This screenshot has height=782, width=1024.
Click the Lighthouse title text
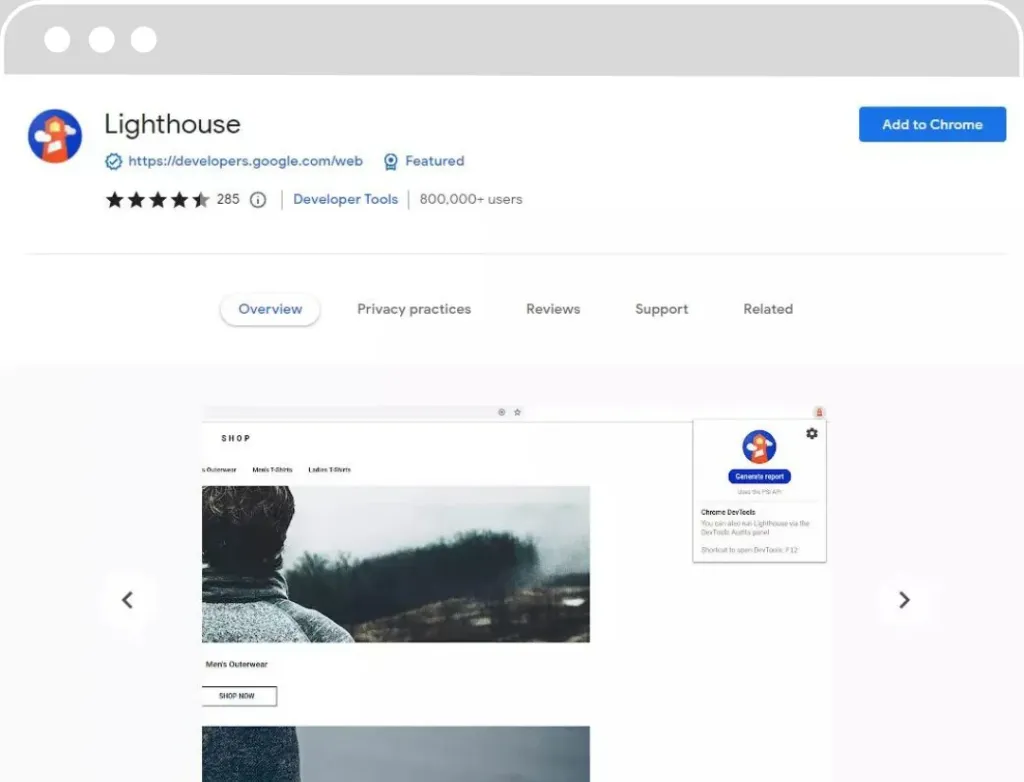172,124
